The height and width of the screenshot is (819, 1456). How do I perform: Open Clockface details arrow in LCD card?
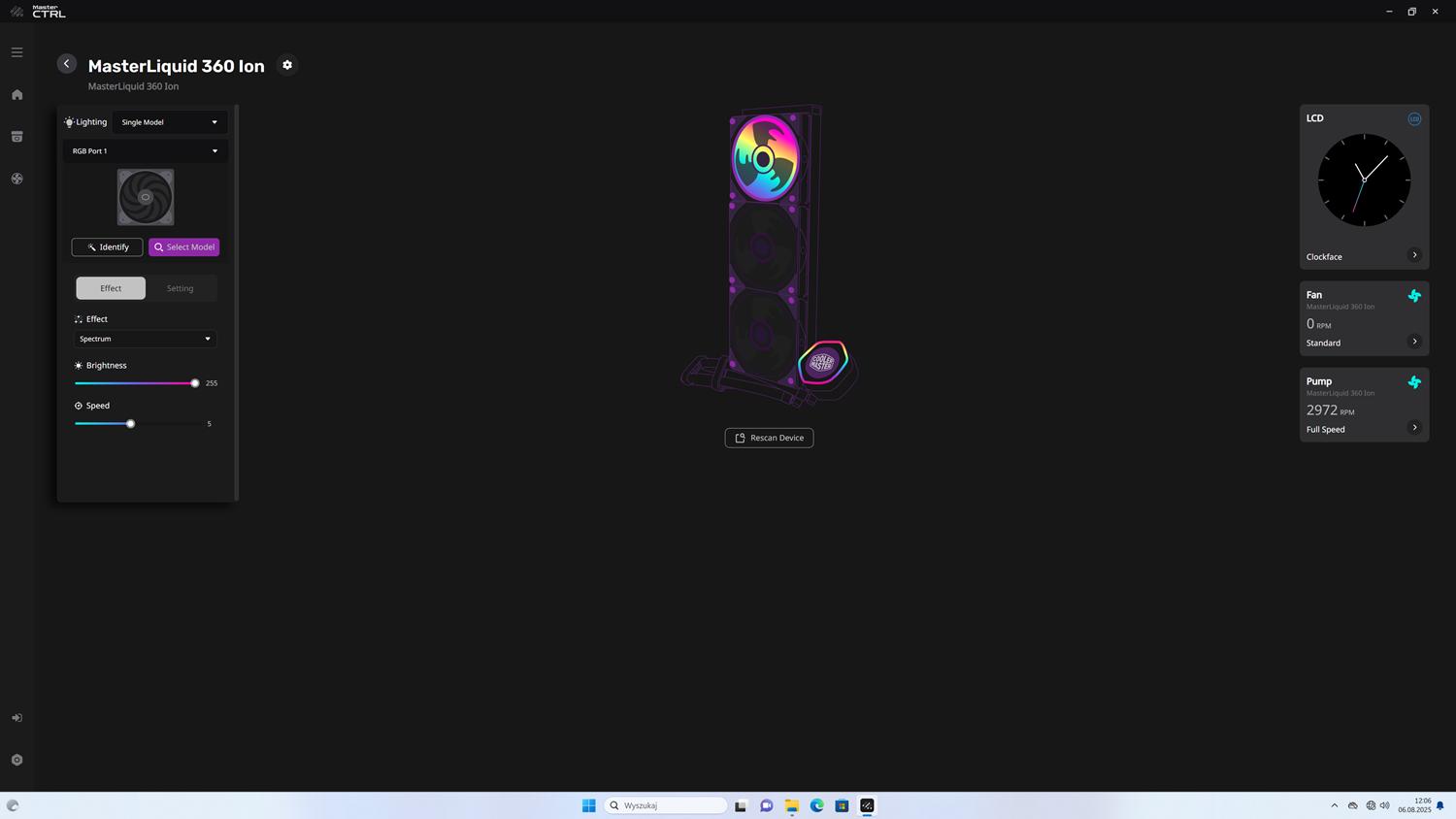[x=1414, y=255]
